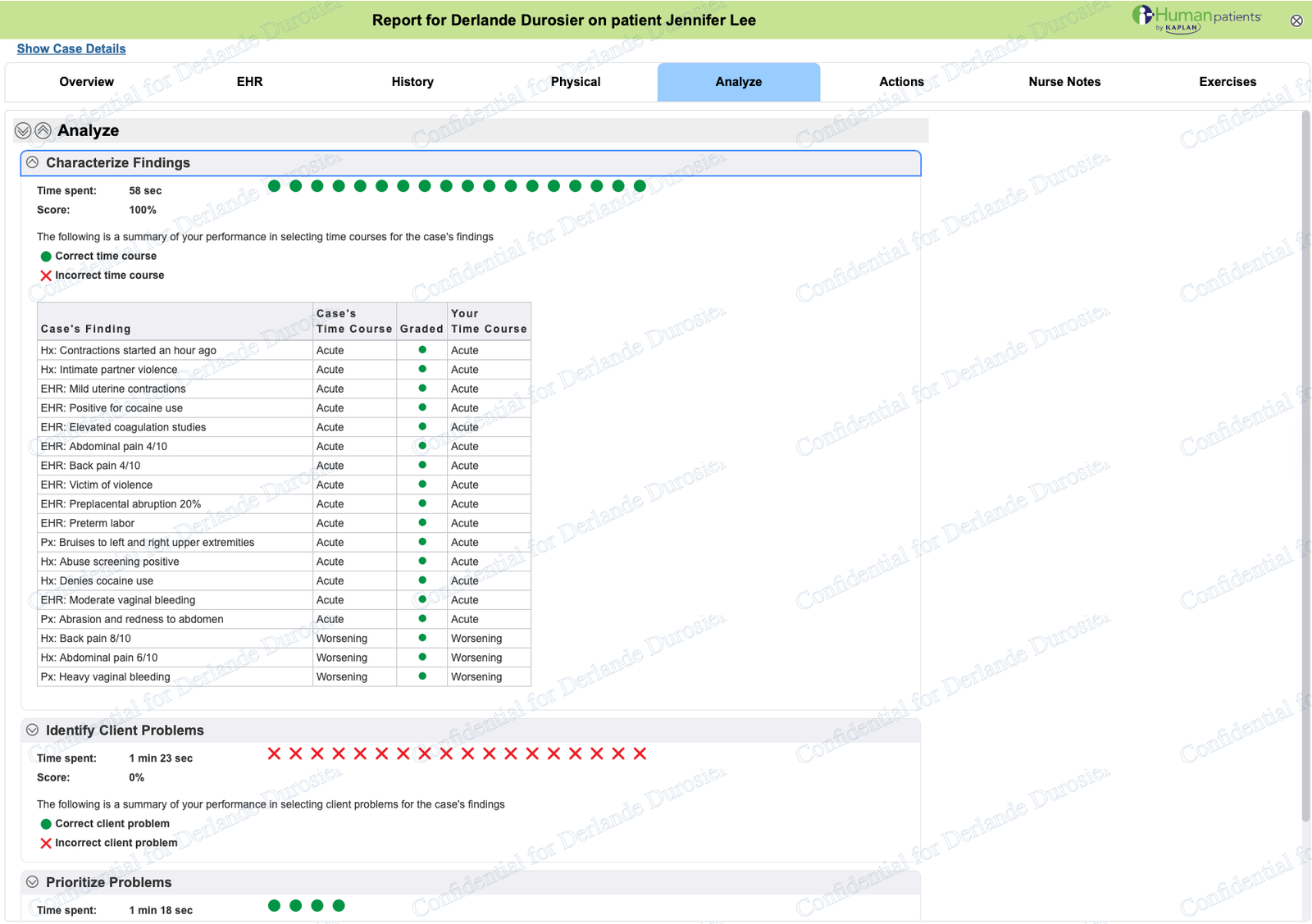
Task: Click case's Worsening time course for Hx Back pain 8/10
Action: [x=342, y=639]
